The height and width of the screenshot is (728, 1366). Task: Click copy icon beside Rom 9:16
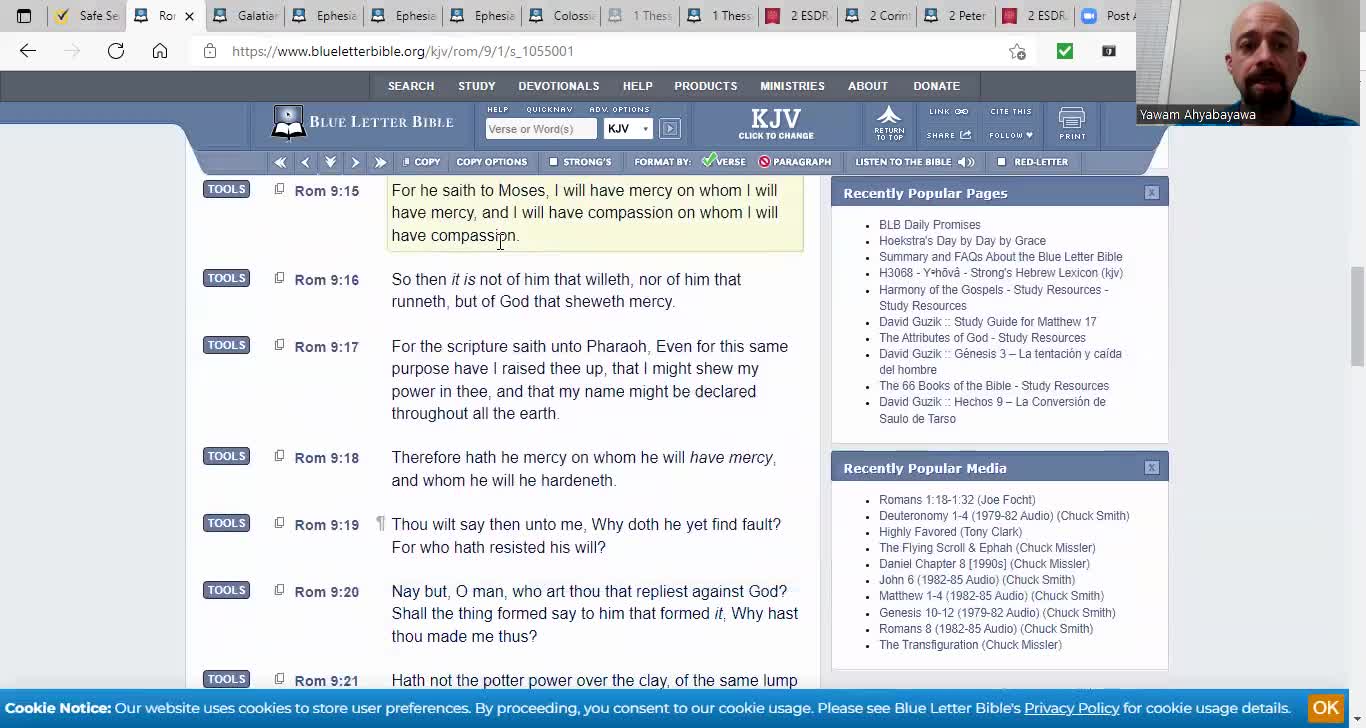click(x=279, y=278)
